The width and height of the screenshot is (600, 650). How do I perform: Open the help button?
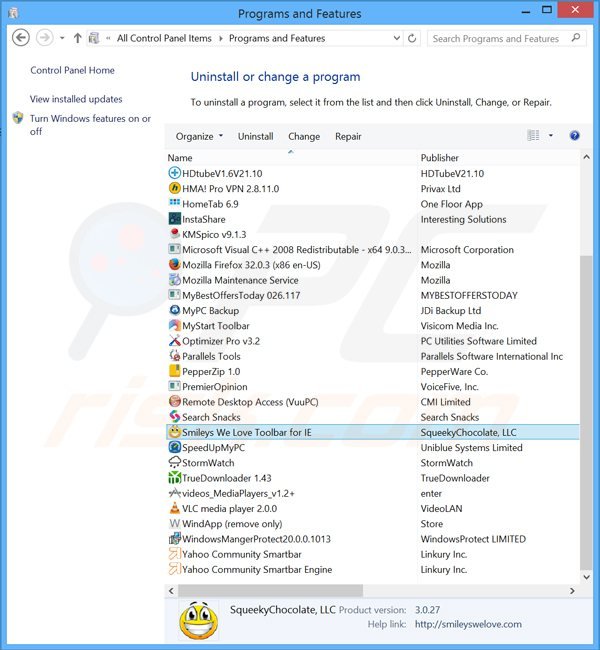click(x=574, y=136)
